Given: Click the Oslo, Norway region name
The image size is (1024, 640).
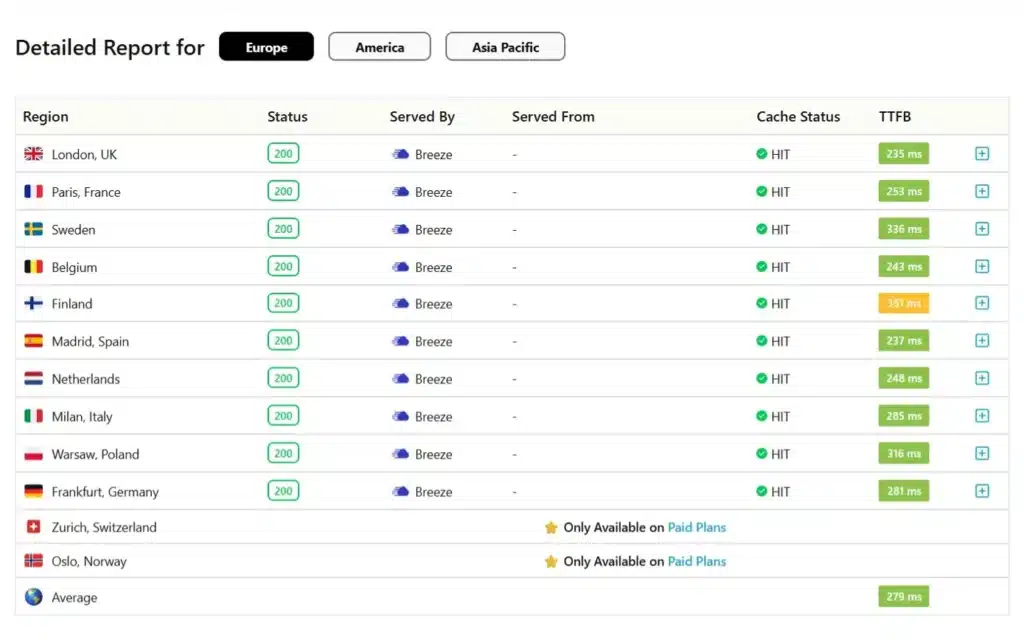Looking at the screenshot, I should click(x=89, y=561).
